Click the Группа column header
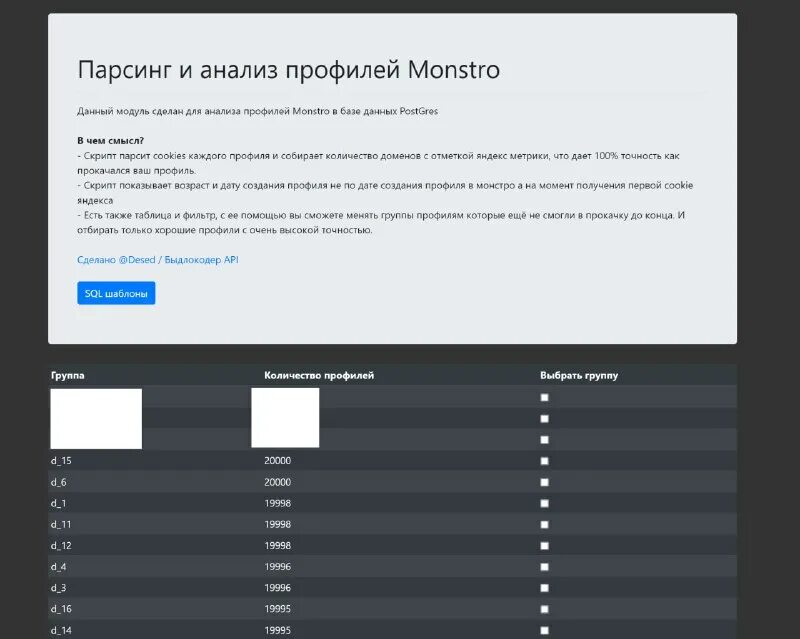This screenshot has height=639, width=800. (x=68, y=376)
